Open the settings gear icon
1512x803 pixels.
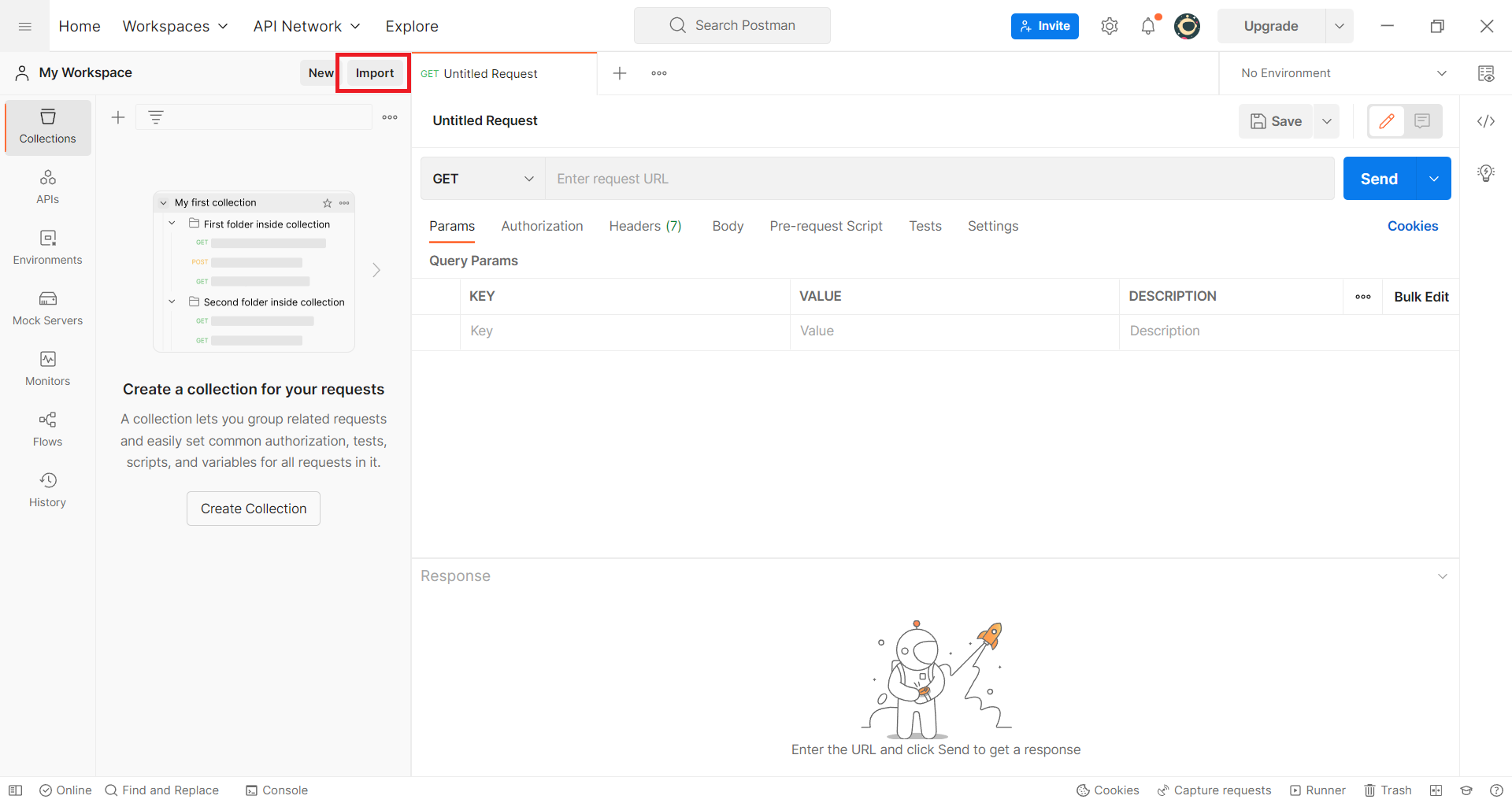click(1110, 26)
